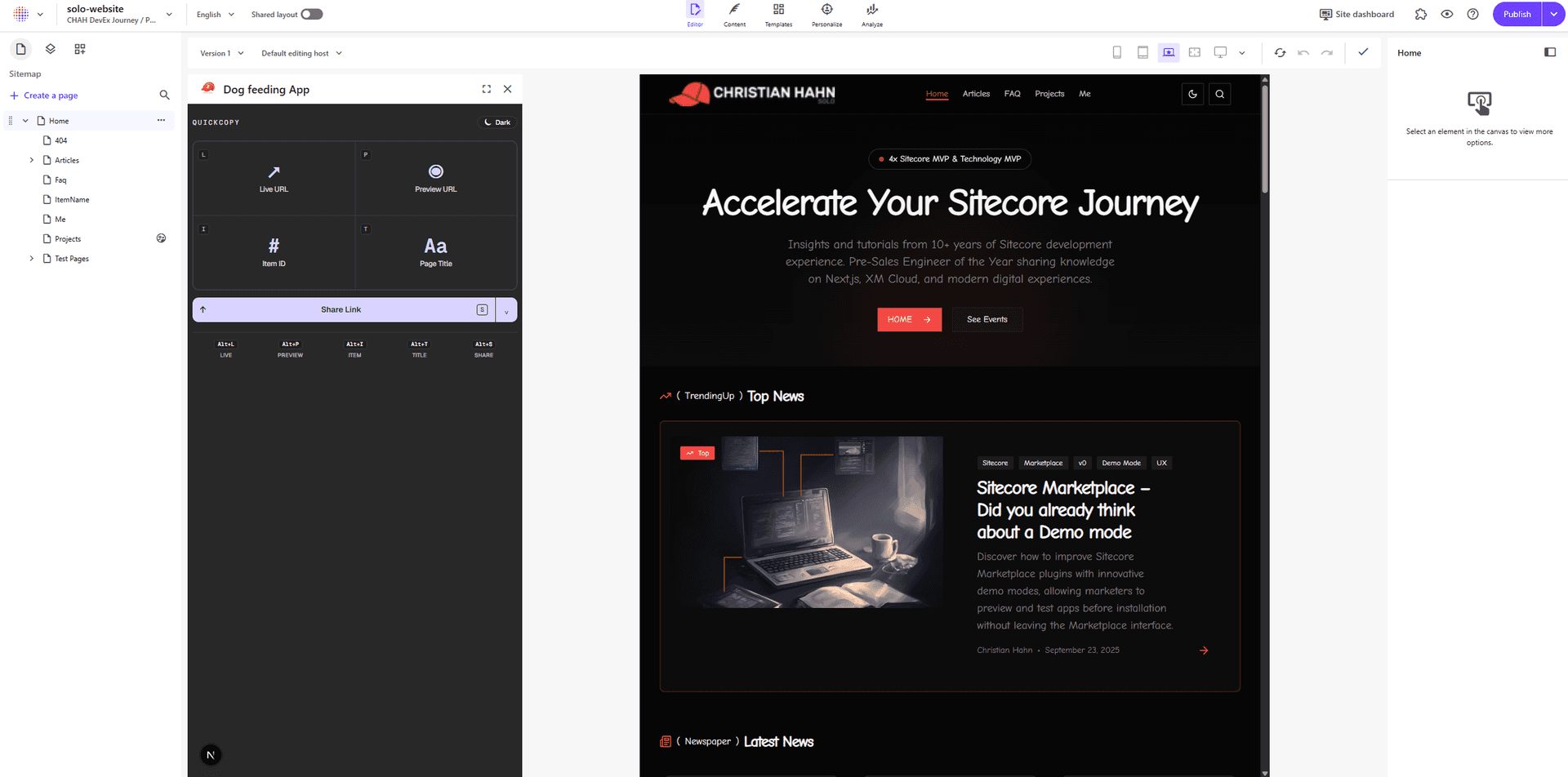Select Me page in sitemap
Viewport: 1568px width, 777px height.
(60, 219)
